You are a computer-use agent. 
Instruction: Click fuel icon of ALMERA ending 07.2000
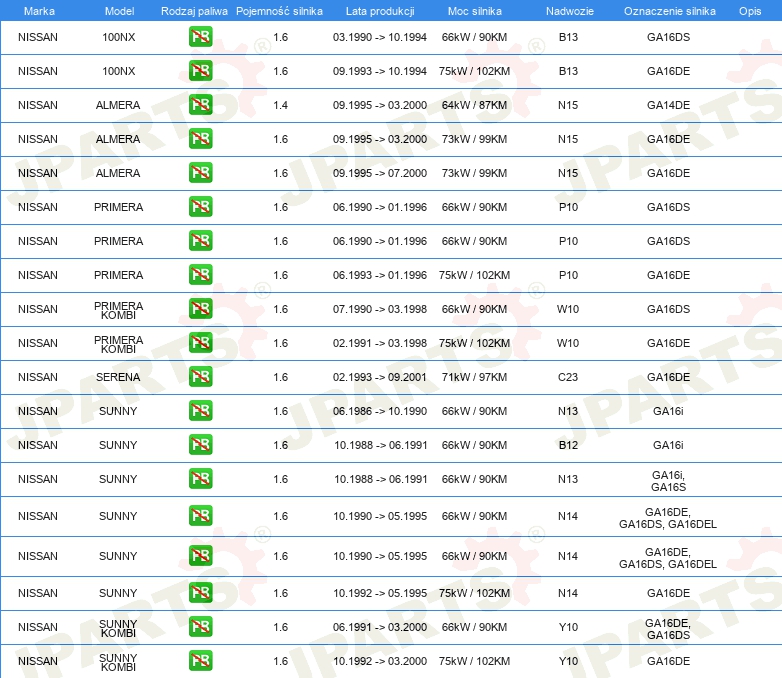click(200, 173)
